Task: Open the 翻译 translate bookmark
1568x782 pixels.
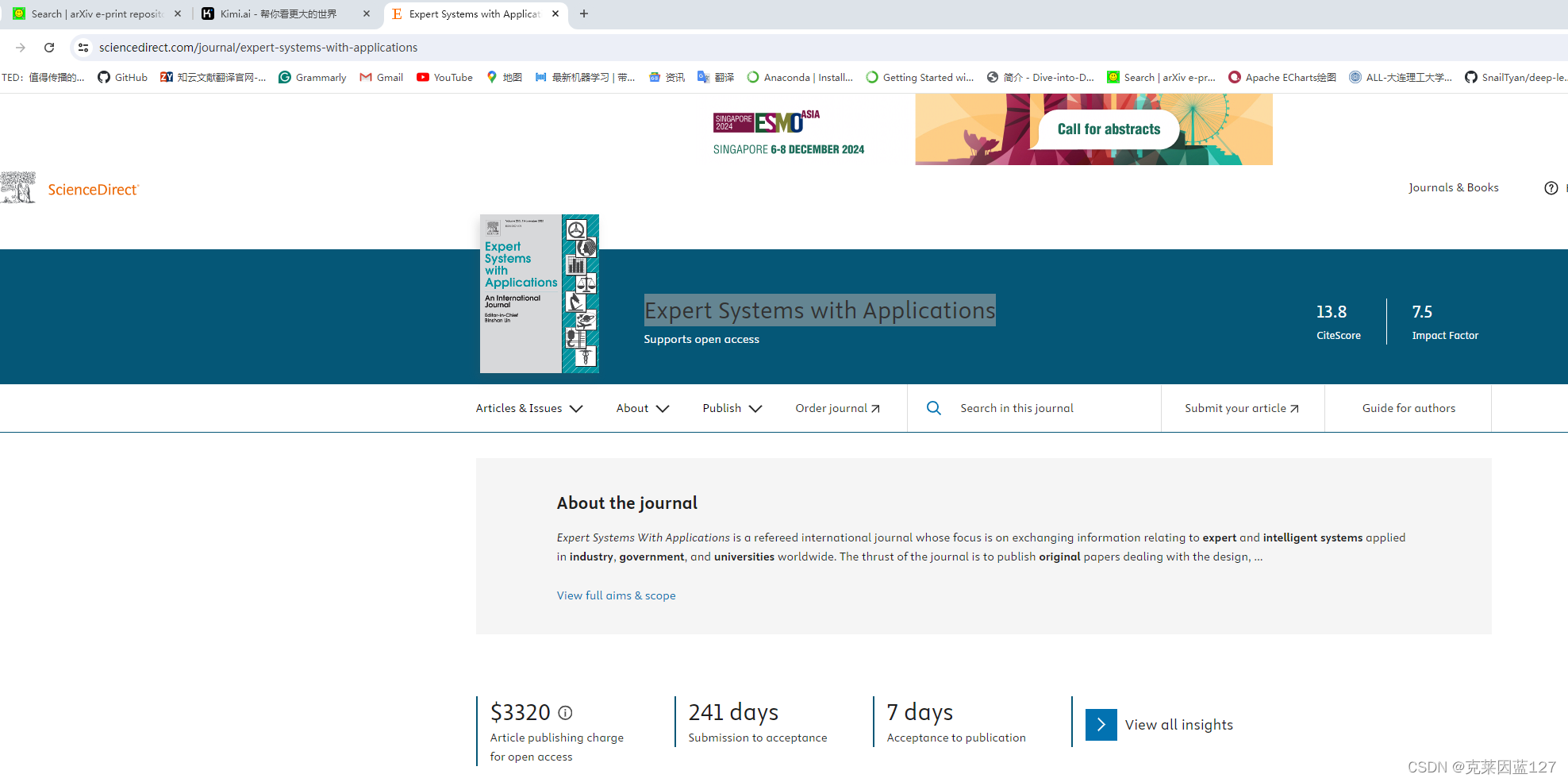Action: [716, 77]
